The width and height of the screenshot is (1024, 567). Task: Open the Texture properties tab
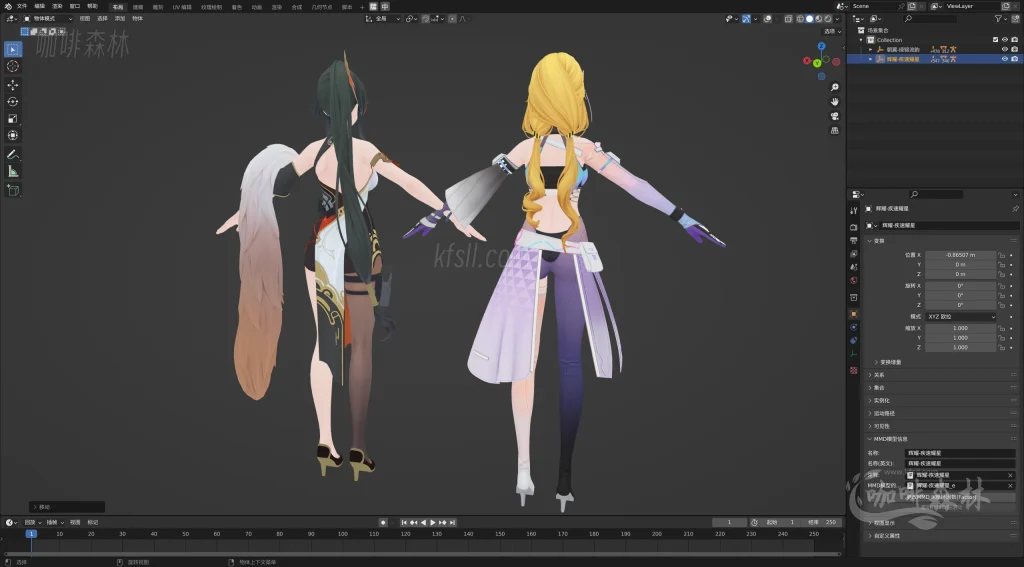pos(854,370)
